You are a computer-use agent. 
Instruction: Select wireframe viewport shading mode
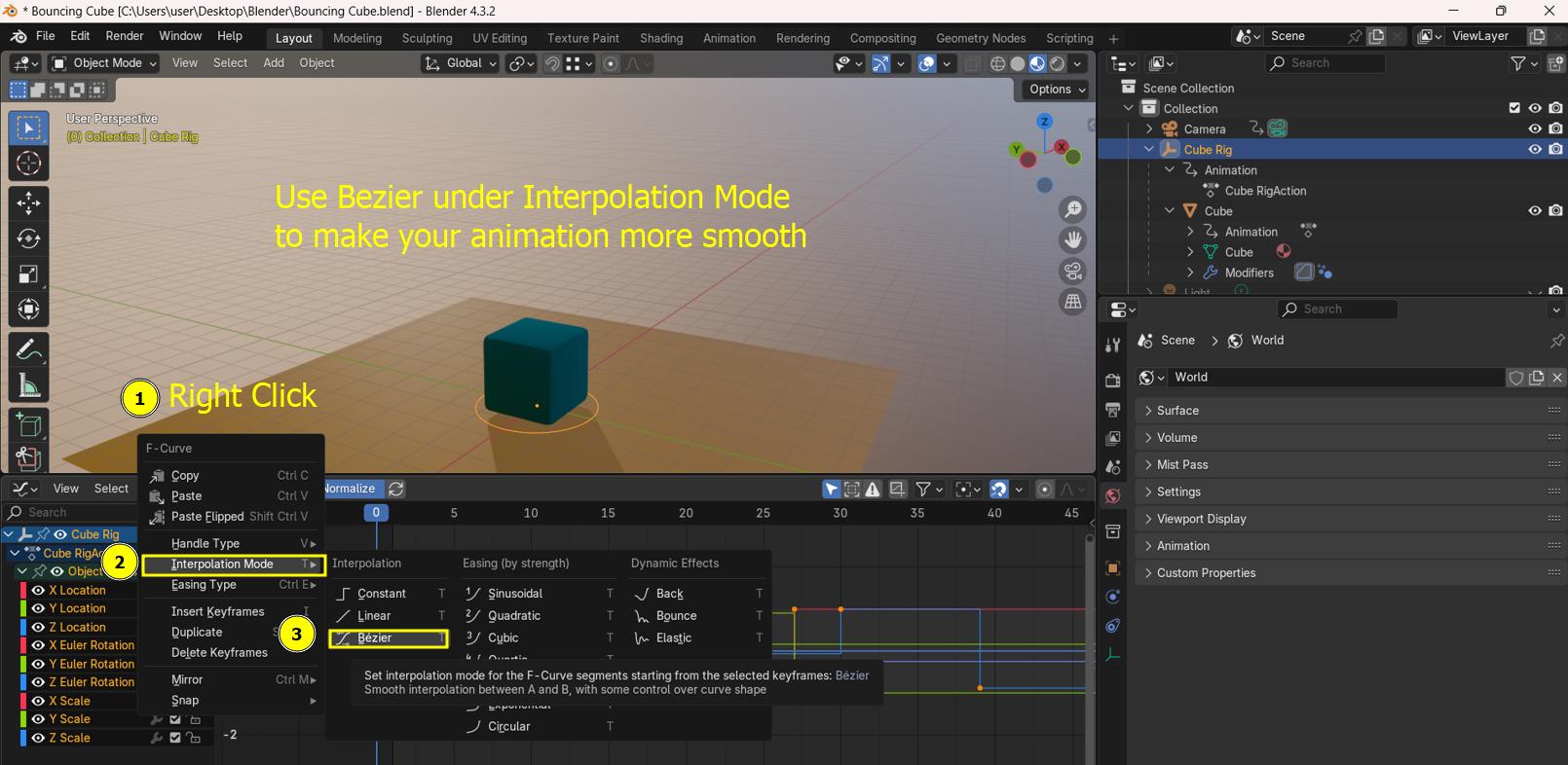click(998, 63)
